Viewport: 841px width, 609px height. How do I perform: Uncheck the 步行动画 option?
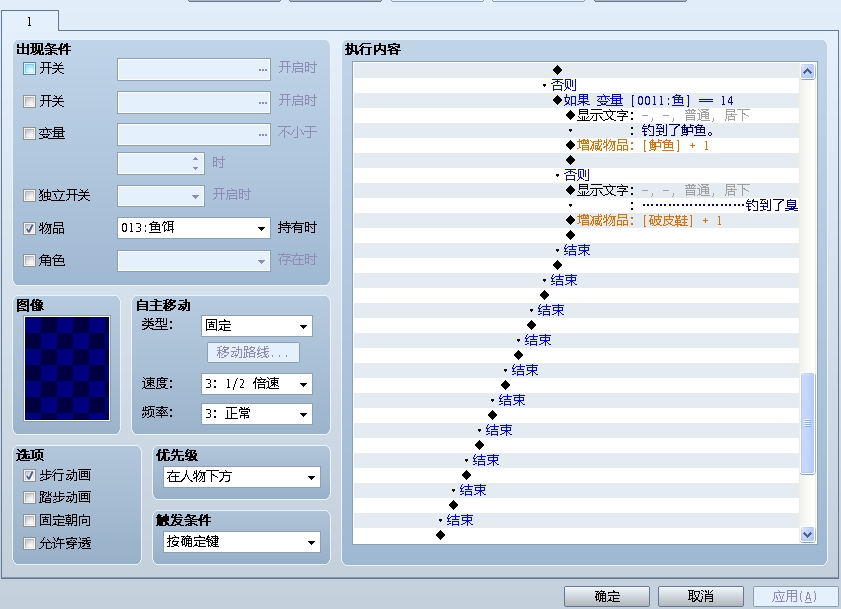[x=29, y=475]
